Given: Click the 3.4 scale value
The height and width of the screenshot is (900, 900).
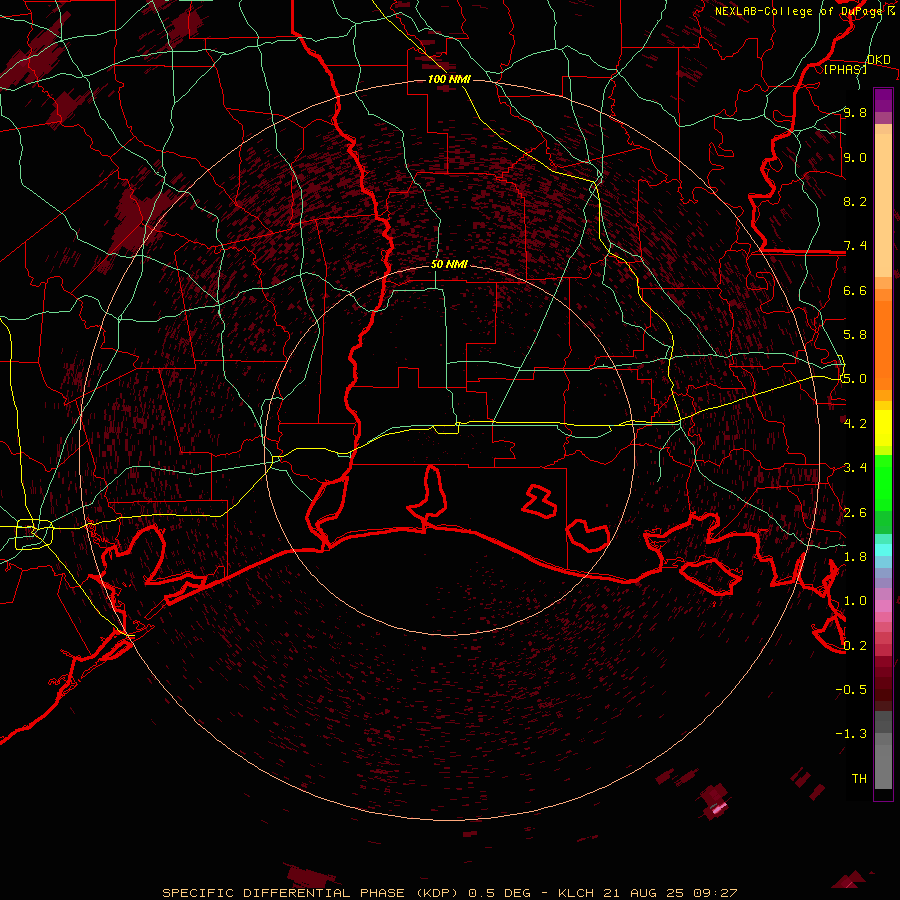Looking at the screenshot, I should coord(855,467).
